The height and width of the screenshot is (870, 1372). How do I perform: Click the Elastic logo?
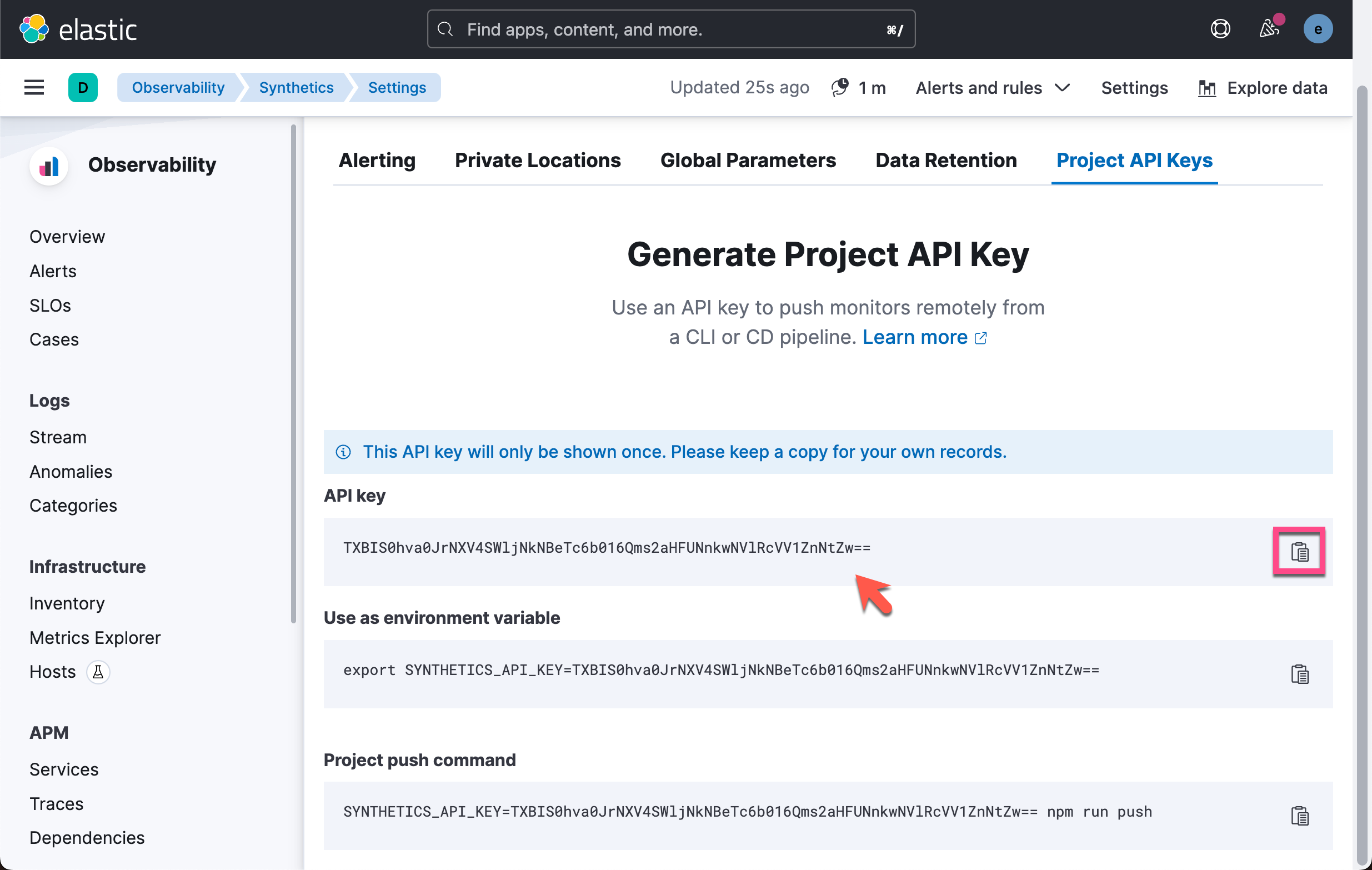point(78,29)
